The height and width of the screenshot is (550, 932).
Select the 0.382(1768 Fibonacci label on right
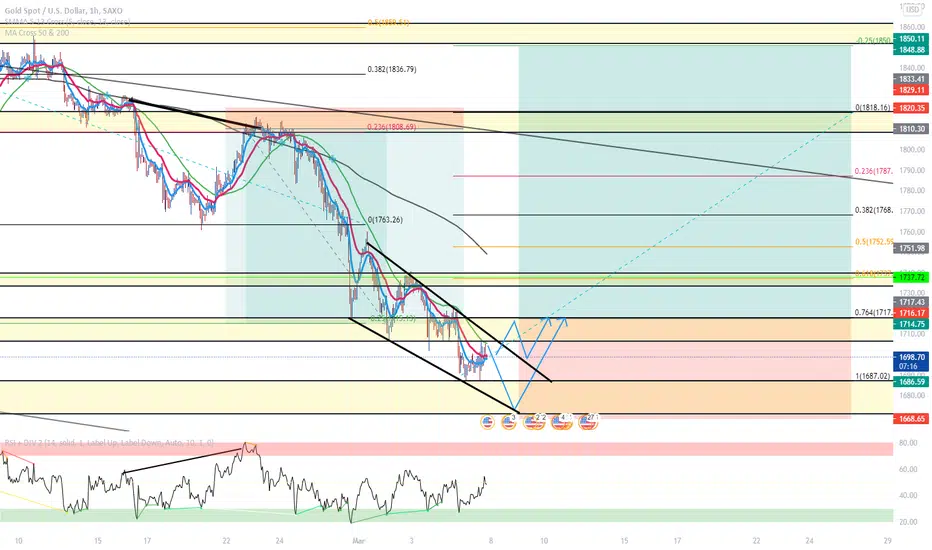(x=874, y=210)
